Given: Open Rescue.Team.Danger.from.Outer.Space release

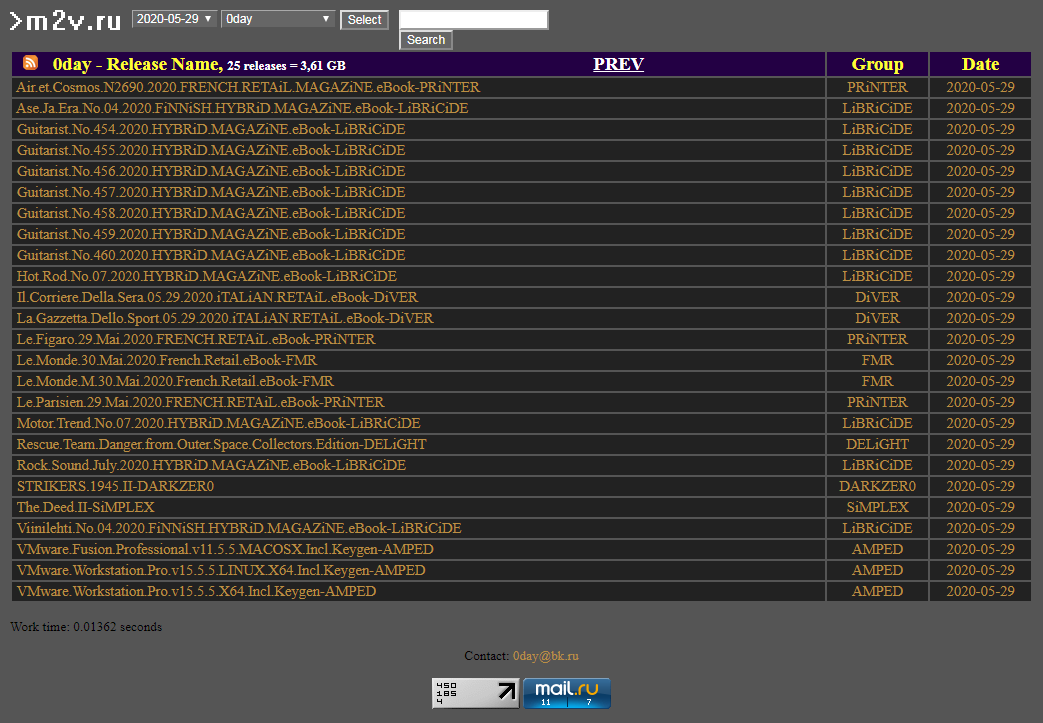Looking at the screenshot, I should [222, 444].
